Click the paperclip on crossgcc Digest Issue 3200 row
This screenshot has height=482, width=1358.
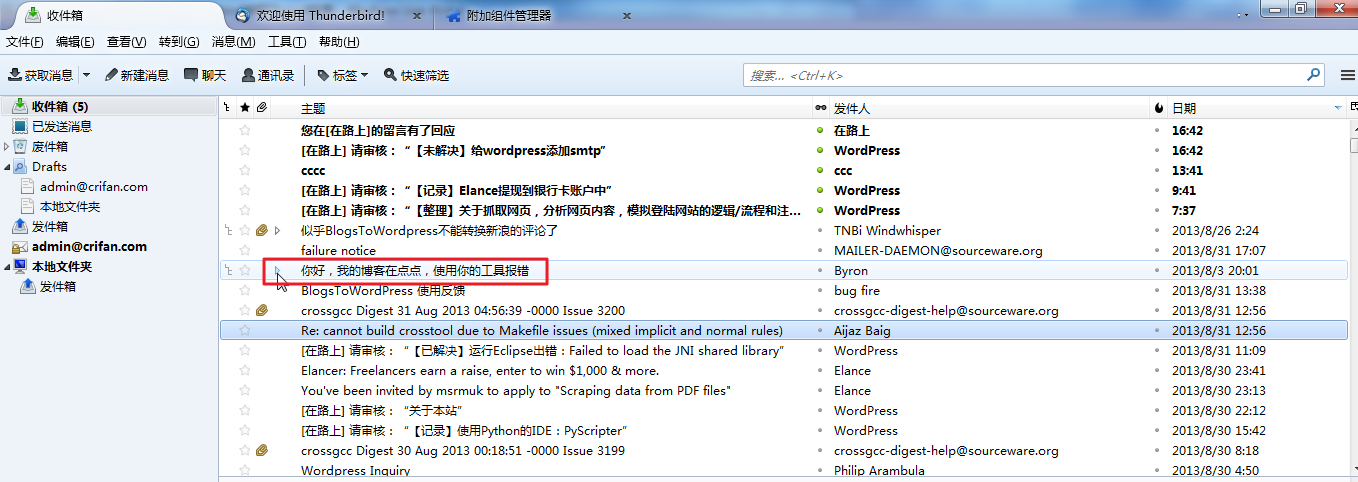tap(261, 310)
